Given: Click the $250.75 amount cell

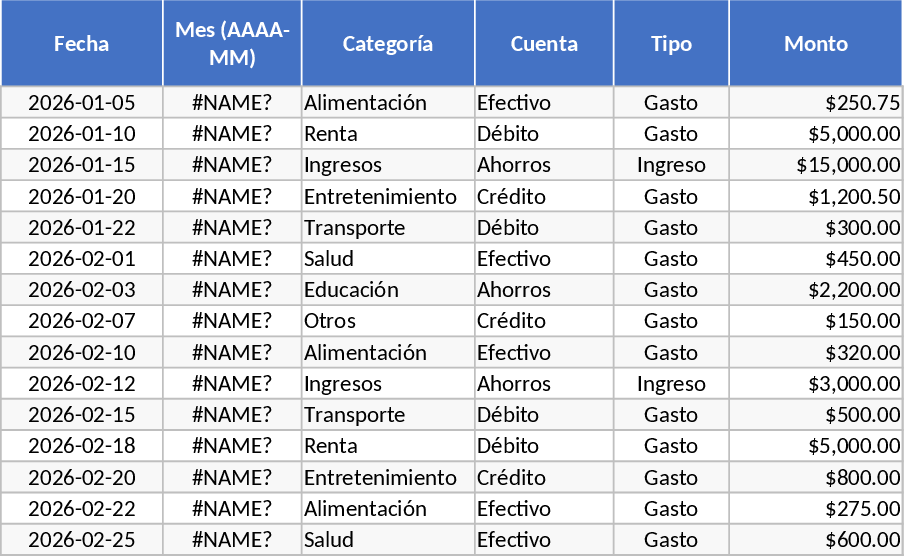Looking at the screenshot, I should (x=816, y=103).
